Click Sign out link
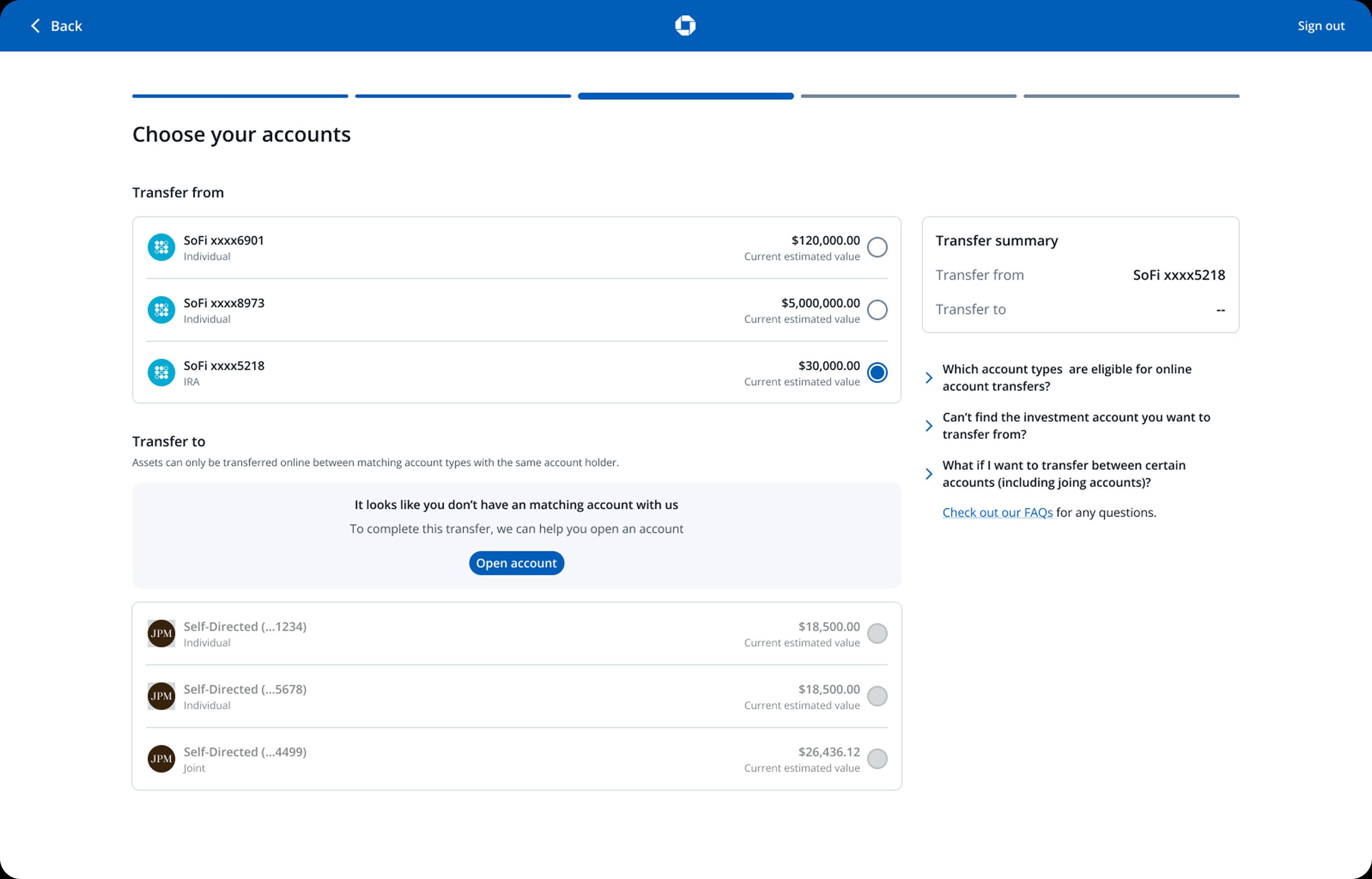The width and height of the screenshot is (1372, 879). [x=1321, y=26]
